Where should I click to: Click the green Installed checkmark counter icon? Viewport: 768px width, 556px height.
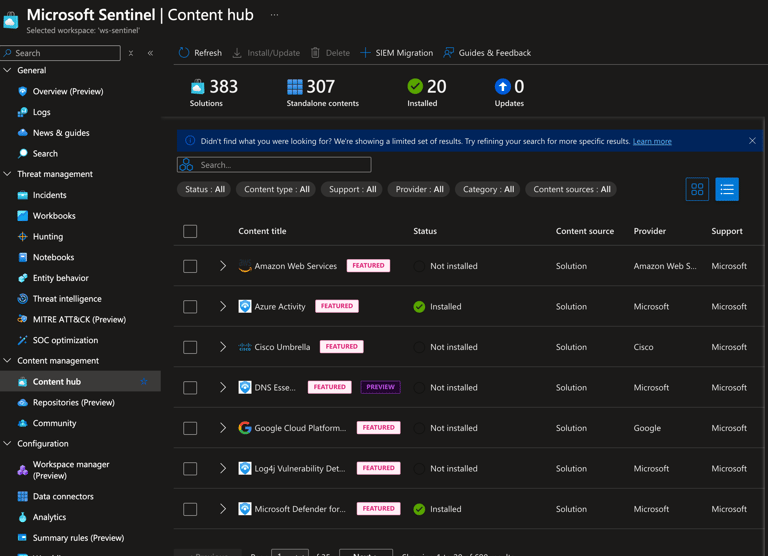tap(415, 86)
